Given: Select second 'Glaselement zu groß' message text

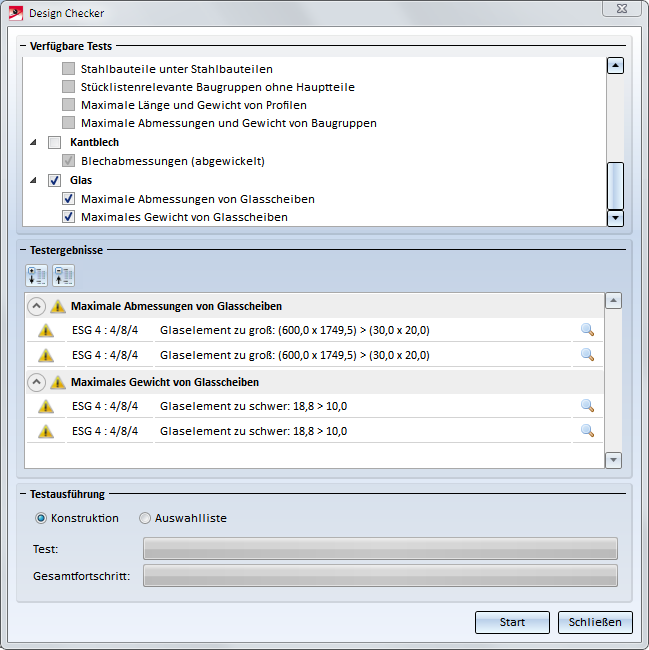Looking at the screenshot, I should pos(295,355).
